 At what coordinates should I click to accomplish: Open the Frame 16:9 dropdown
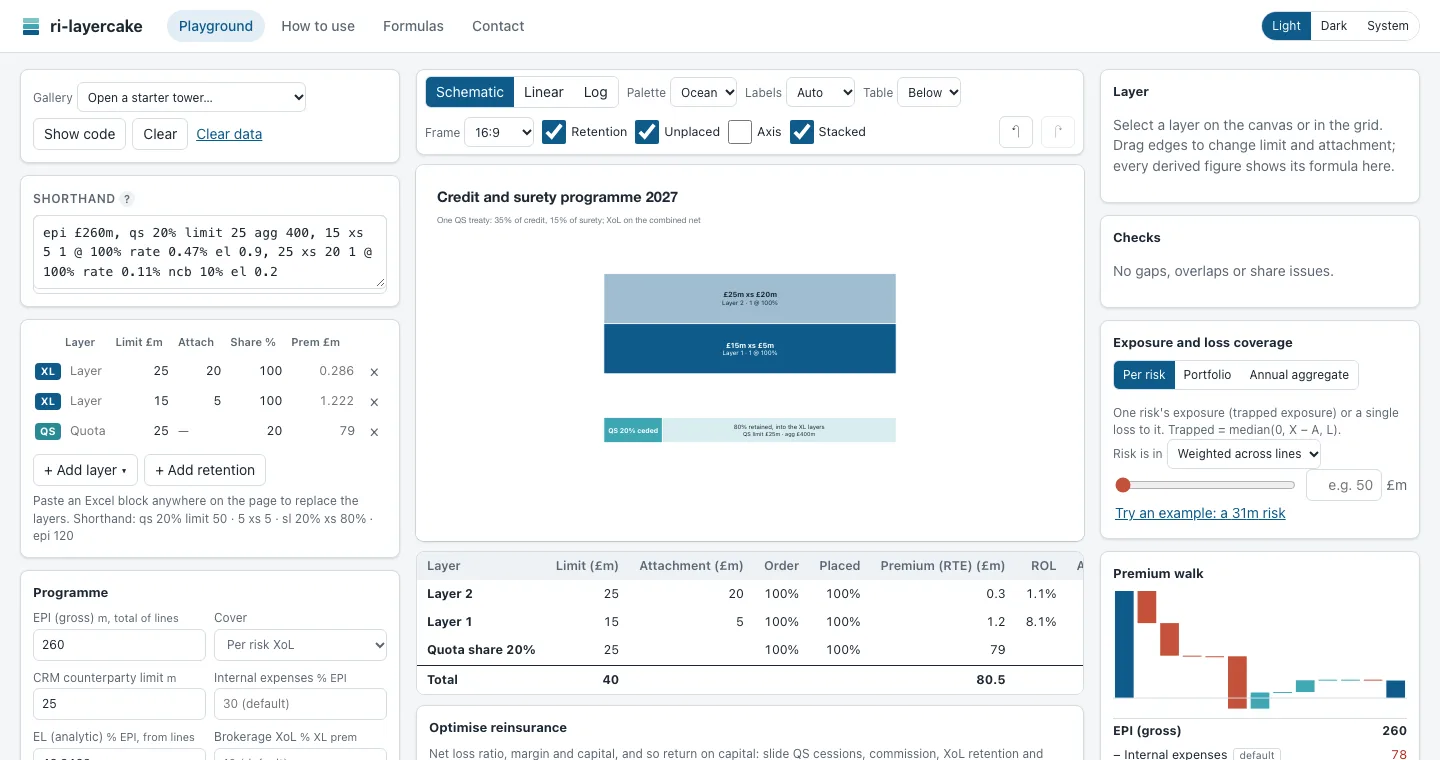tap(499, 132)
